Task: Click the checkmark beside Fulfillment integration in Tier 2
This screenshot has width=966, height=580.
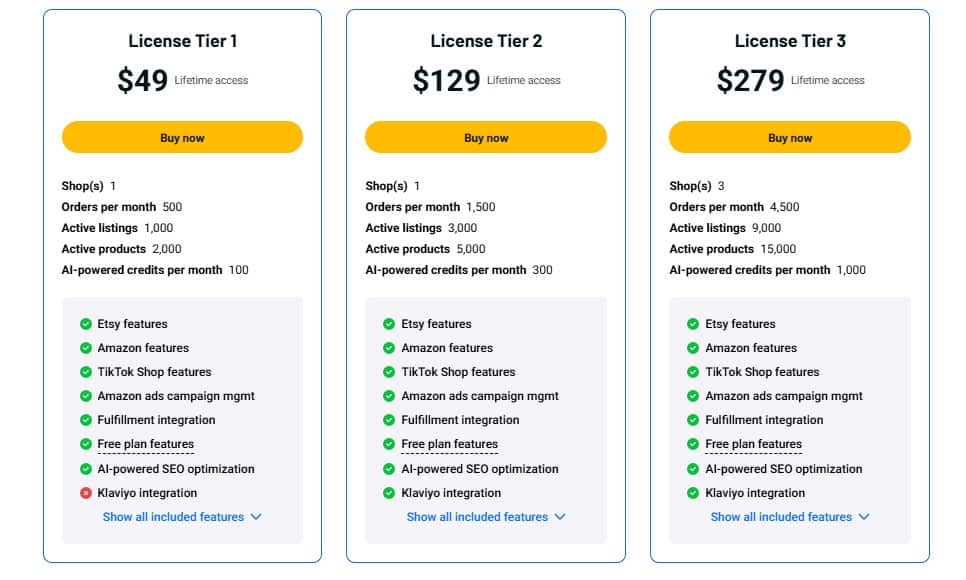Action: 391,420
